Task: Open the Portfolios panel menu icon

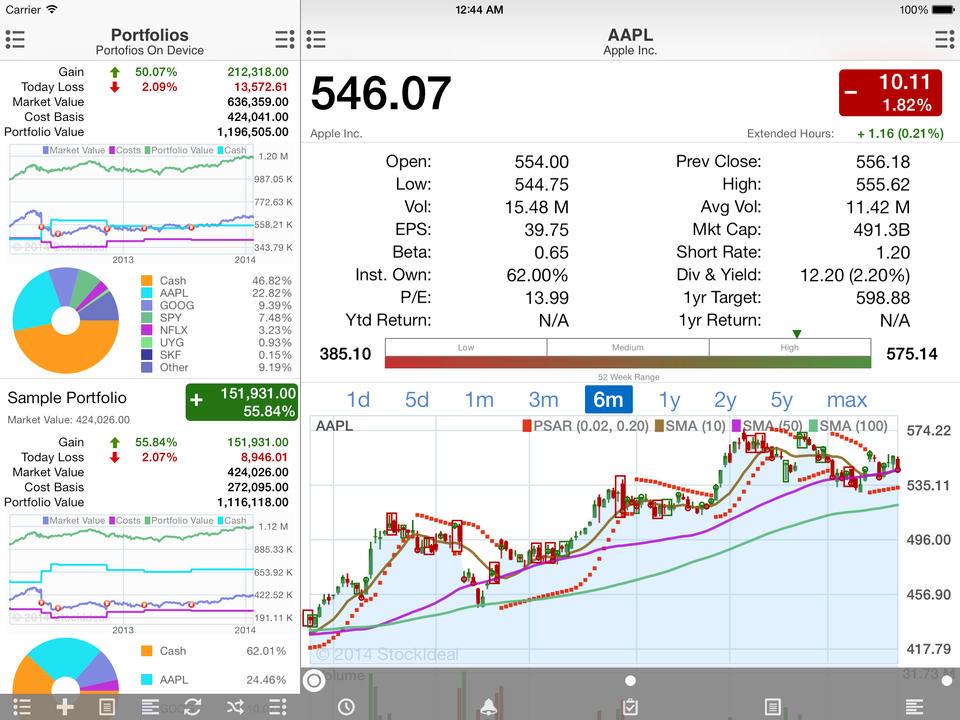Action: (284, 39)
